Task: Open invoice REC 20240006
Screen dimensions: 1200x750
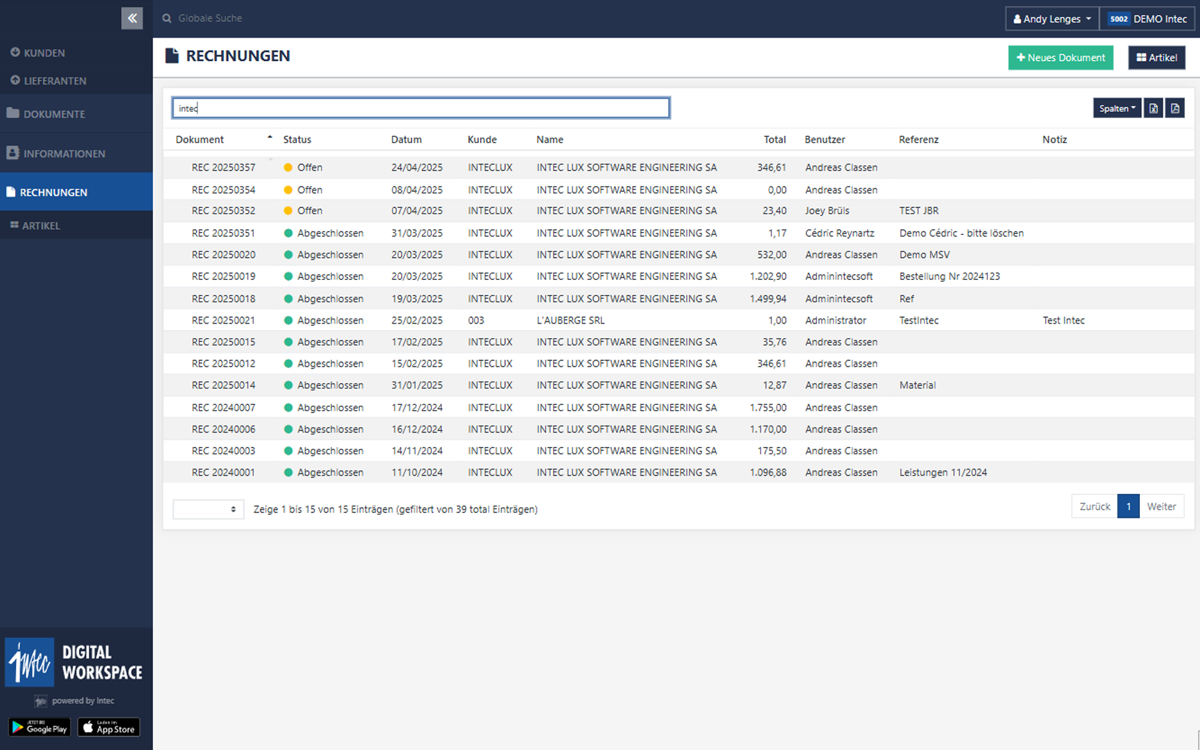Action: pos(224,429)
